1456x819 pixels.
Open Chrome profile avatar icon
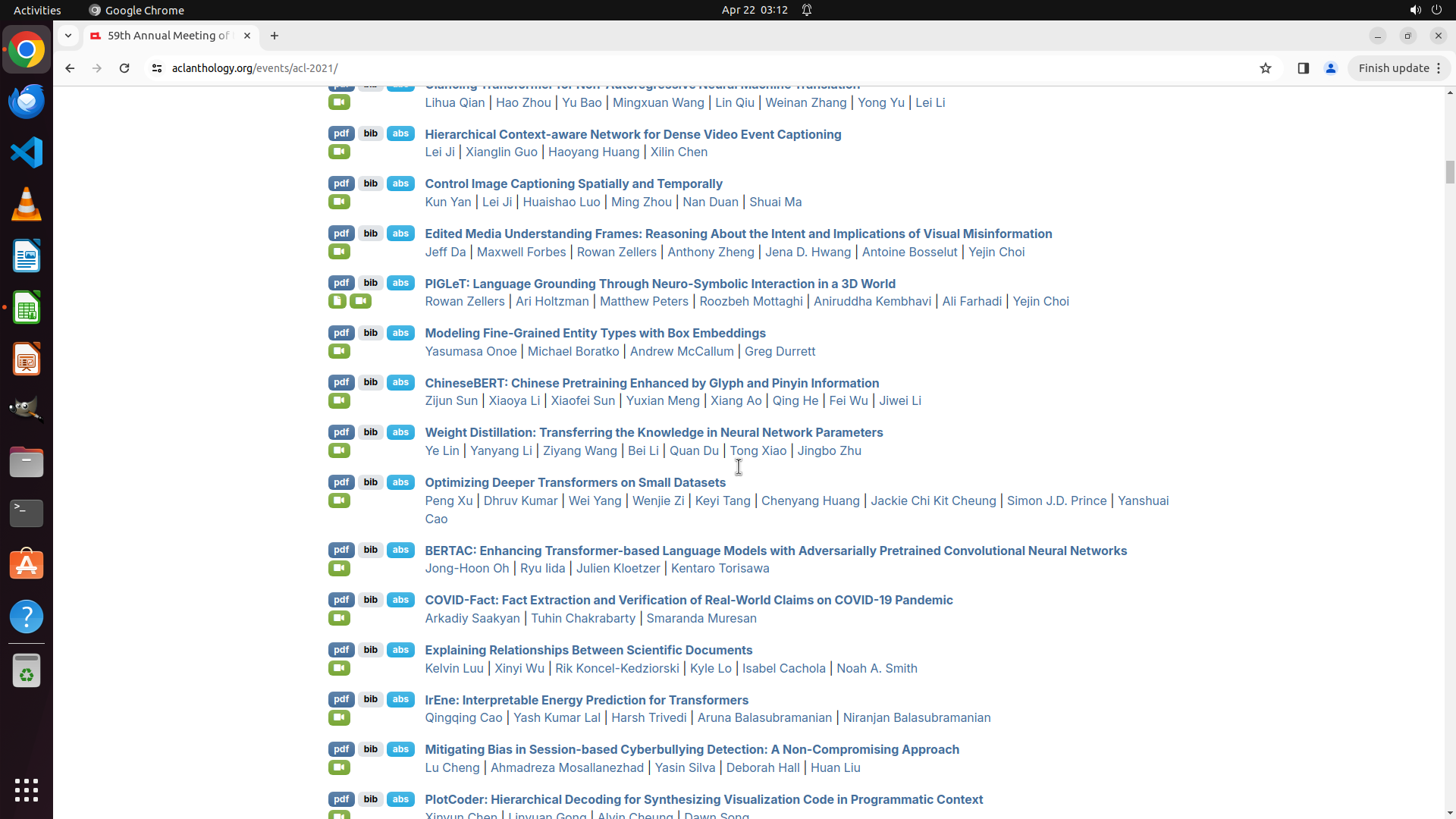(x=1330, y=68)
